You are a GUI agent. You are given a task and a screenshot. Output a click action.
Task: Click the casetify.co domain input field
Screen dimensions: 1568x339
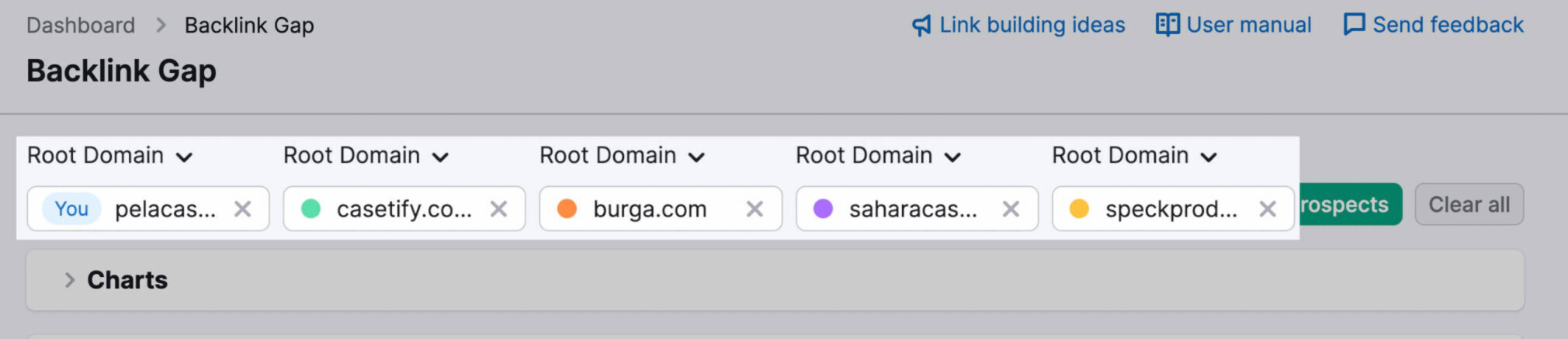click(x=404, y=209)
